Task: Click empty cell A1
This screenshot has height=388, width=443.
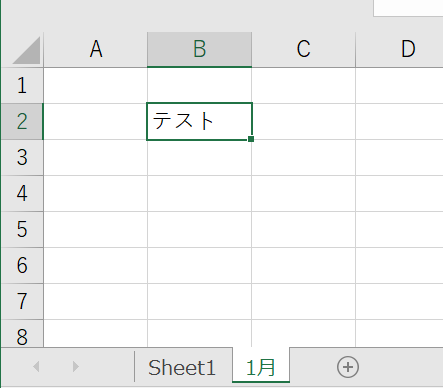Action: tap(96, 85)
